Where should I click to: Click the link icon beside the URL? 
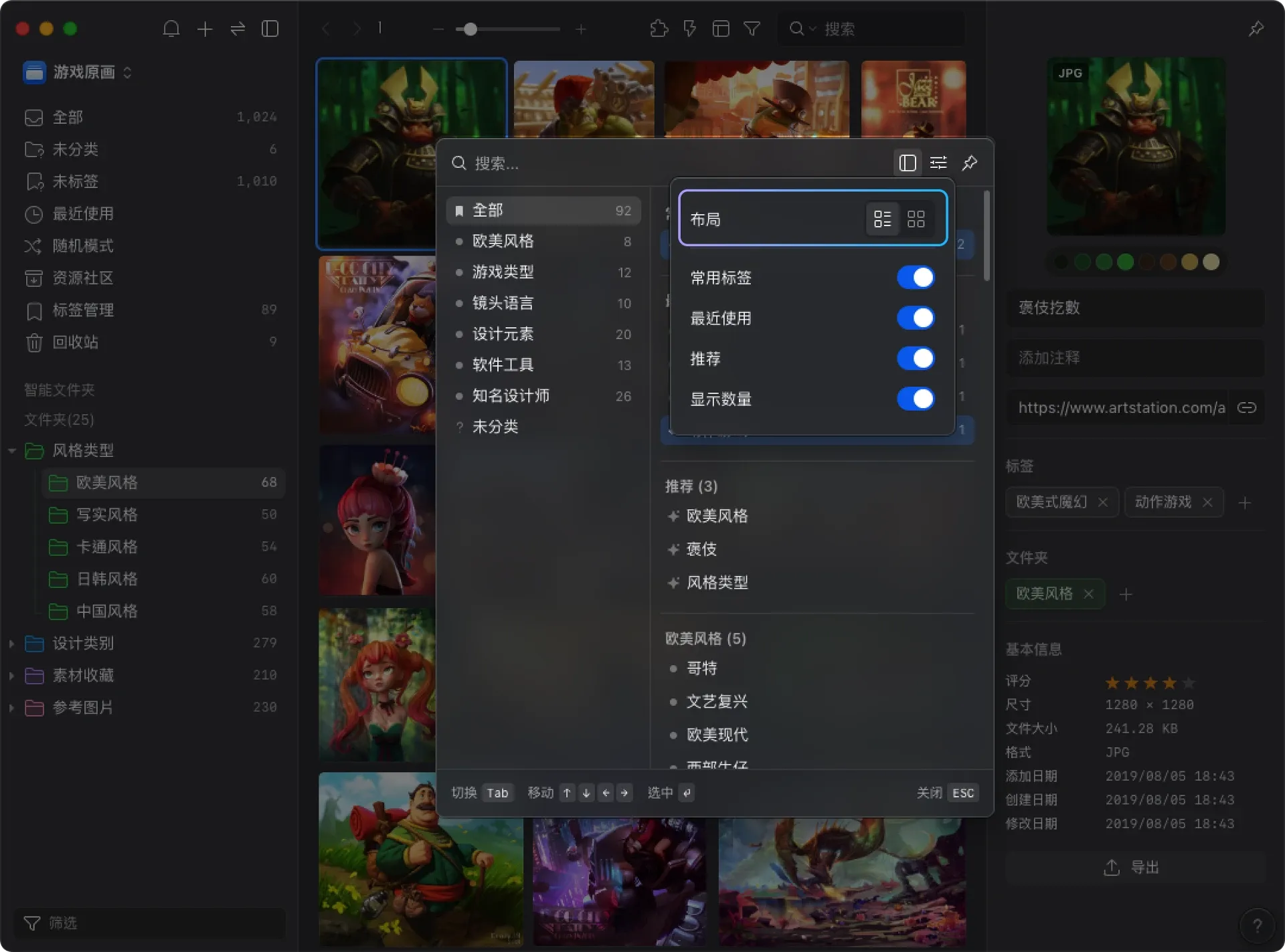pyautogui.click(x=1246, y=407)
